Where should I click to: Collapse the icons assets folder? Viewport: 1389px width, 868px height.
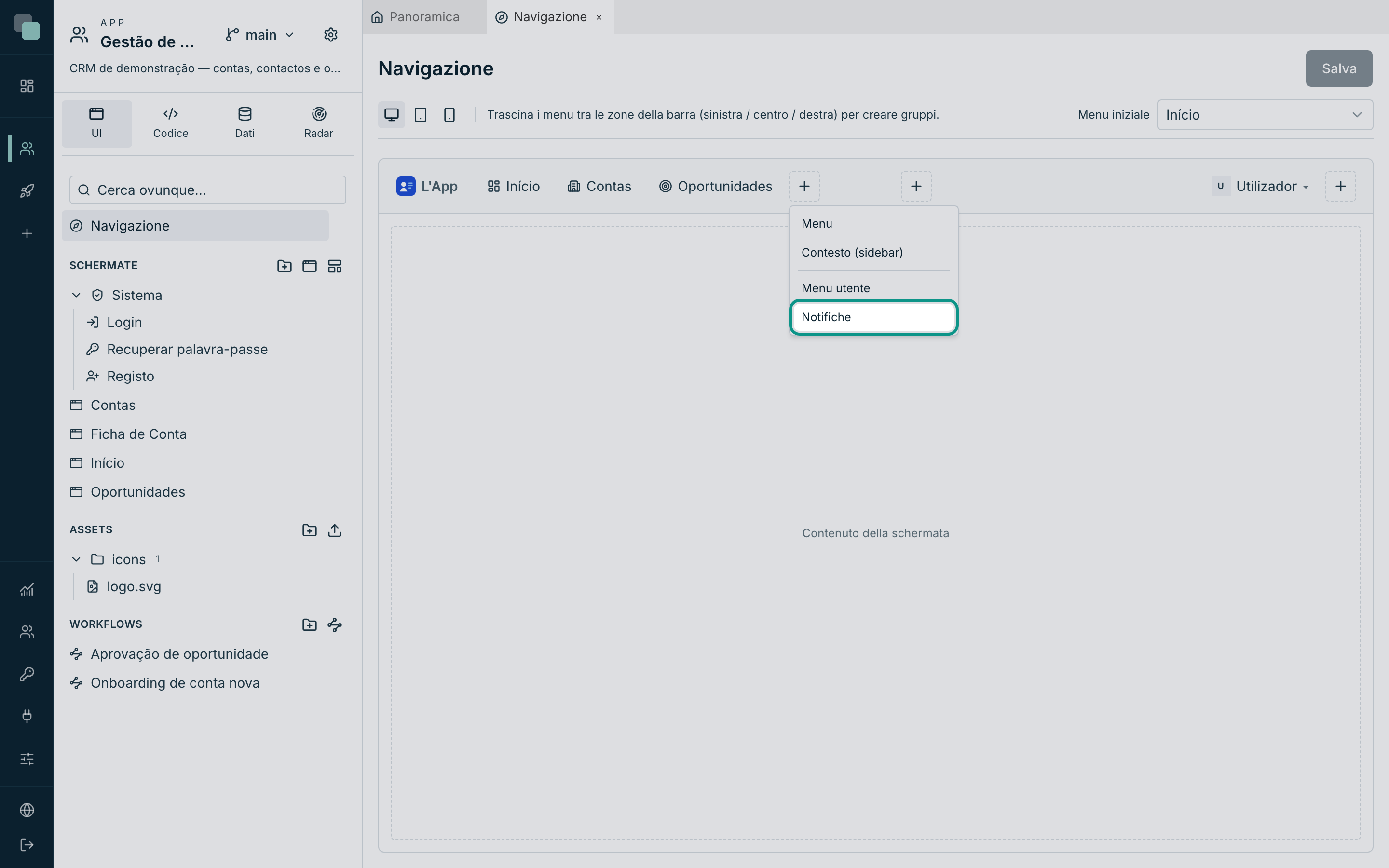pyautogui.click(x=76, y=559)
